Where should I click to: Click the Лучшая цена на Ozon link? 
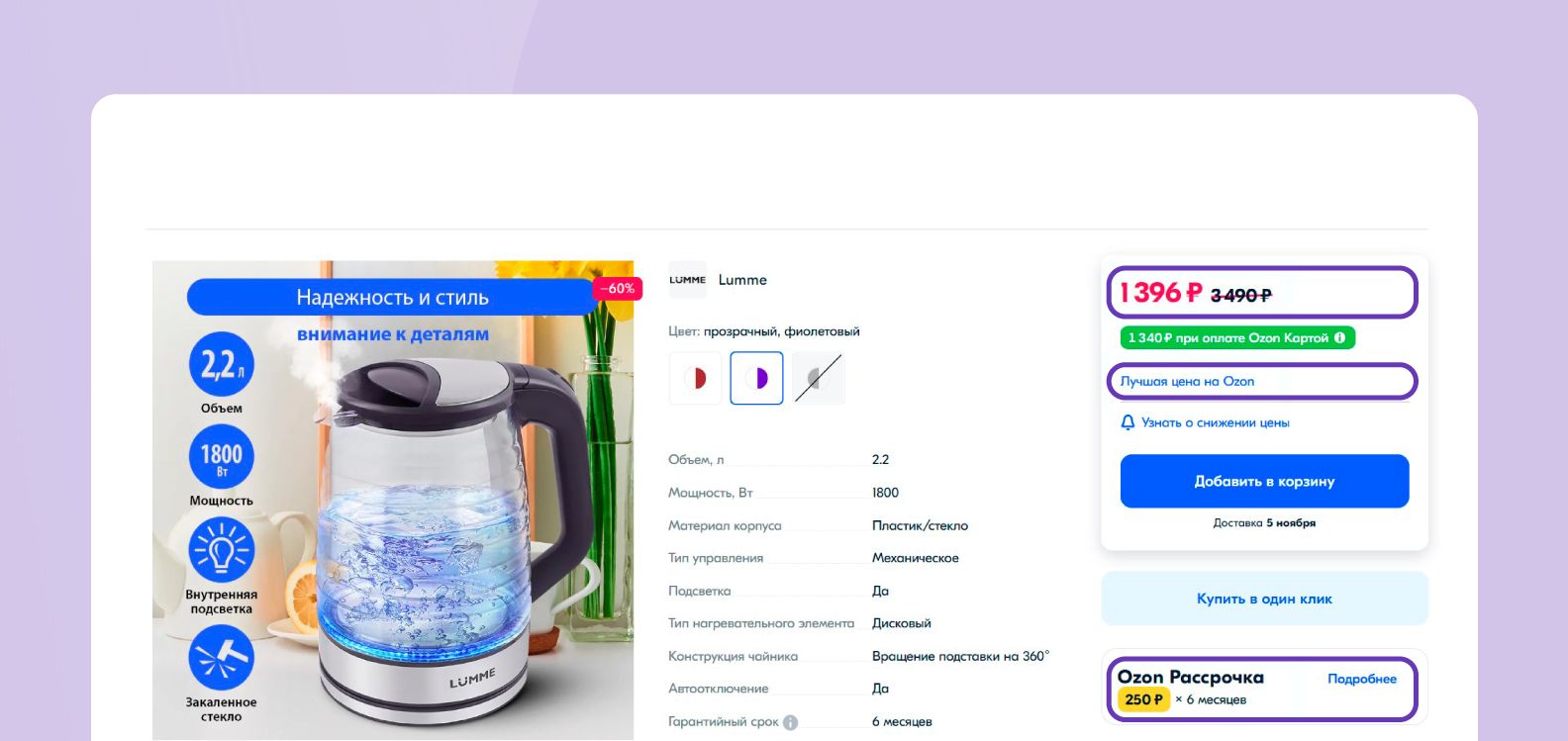(x=1187, y=381)
